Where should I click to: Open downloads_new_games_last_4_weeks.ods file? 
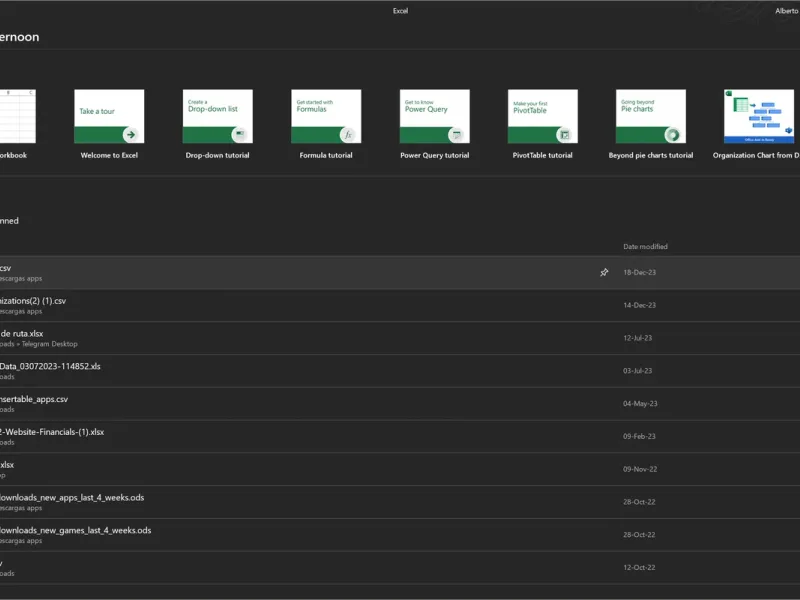pyautogui.click(x=400, y=535)
